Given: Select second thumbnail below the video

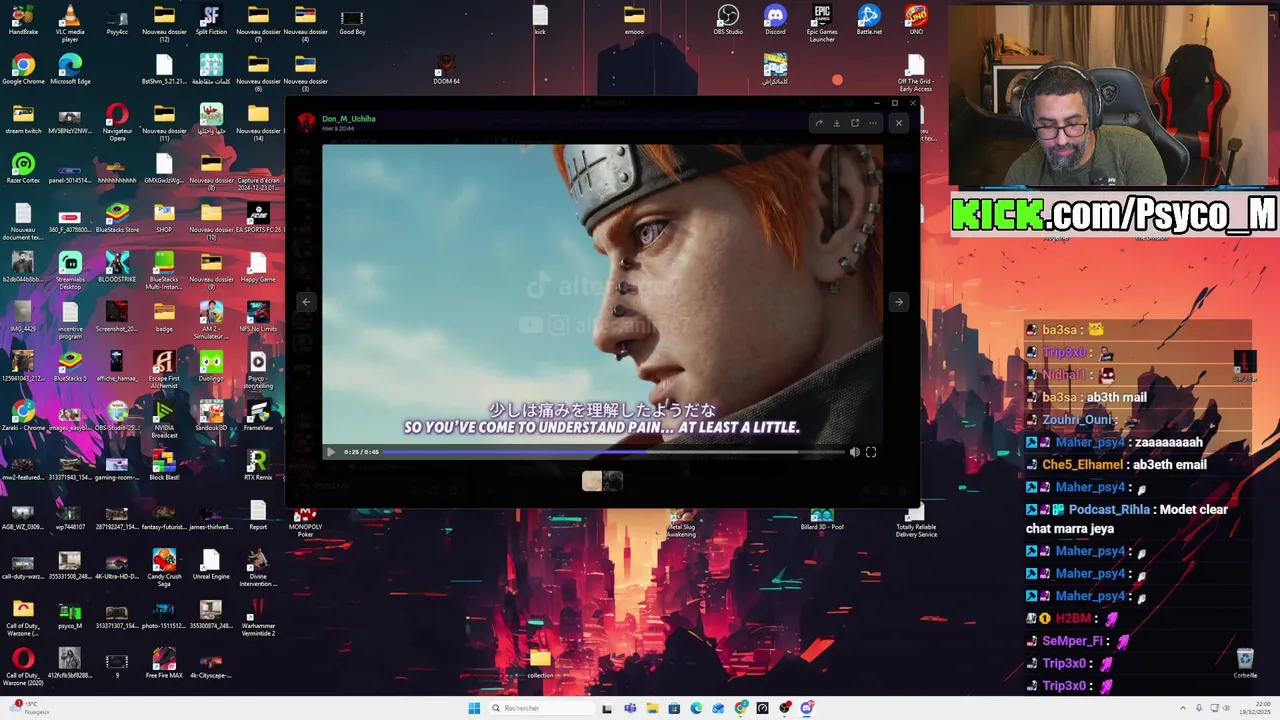Looking at the screenshot, I should [613, 482].
